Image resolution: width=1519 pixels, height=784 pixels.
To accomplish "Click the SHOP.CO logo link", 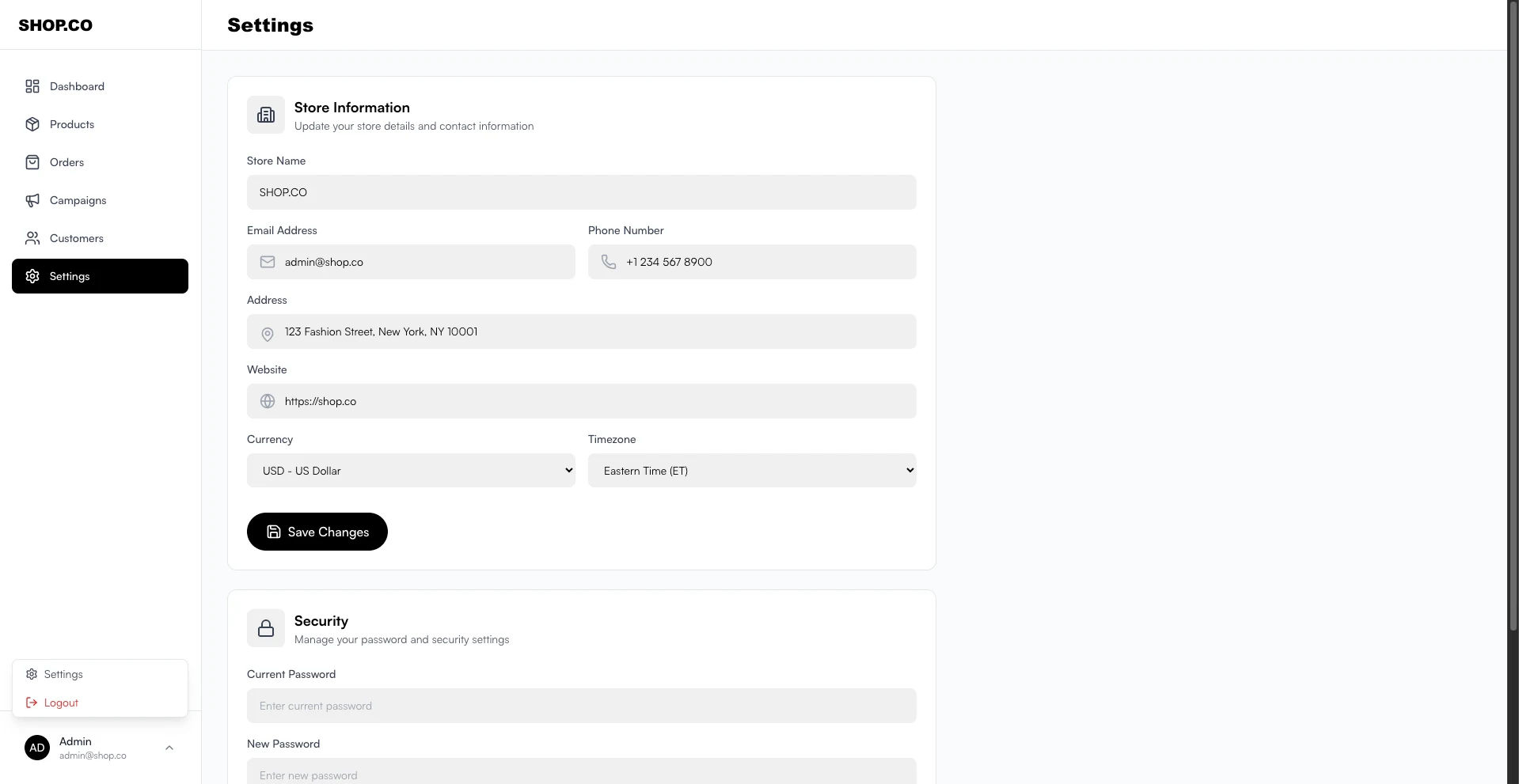I will point(55,25).
